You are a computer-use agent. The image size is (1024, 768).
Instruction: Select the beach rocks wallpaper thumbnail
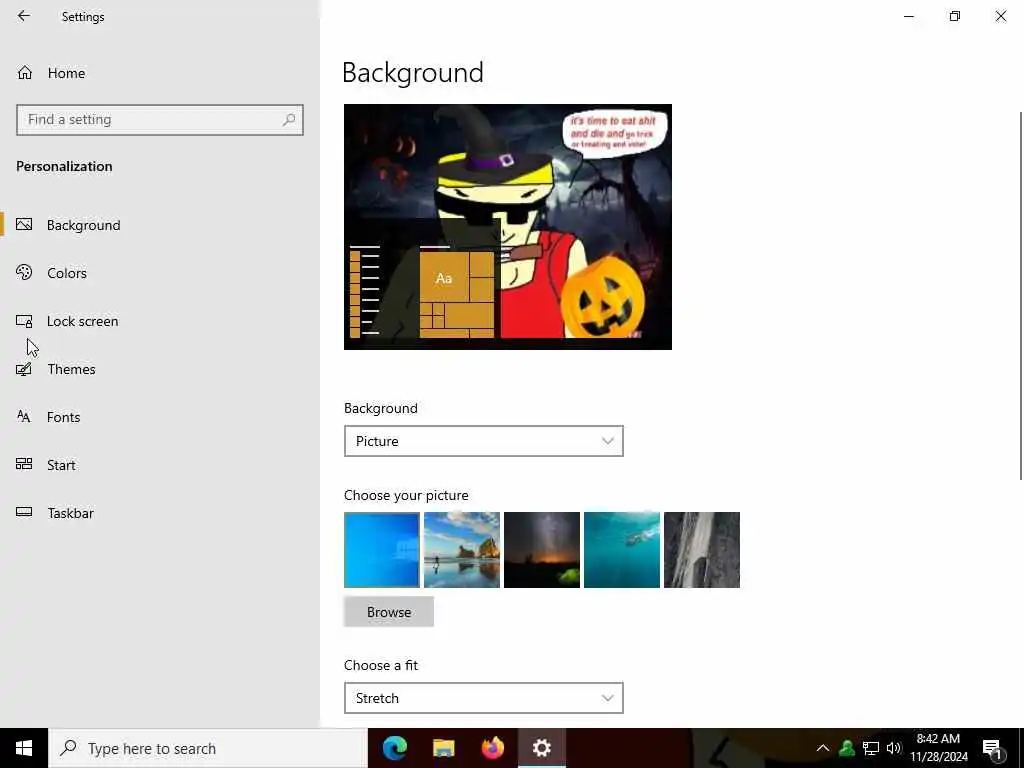pos(462,550)
